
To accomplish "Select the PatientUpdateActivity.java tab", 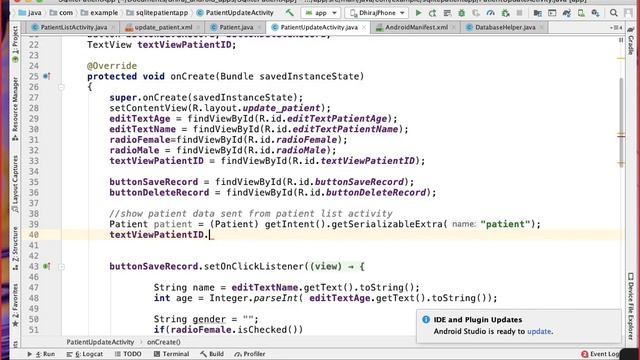I will click(318, 27).
